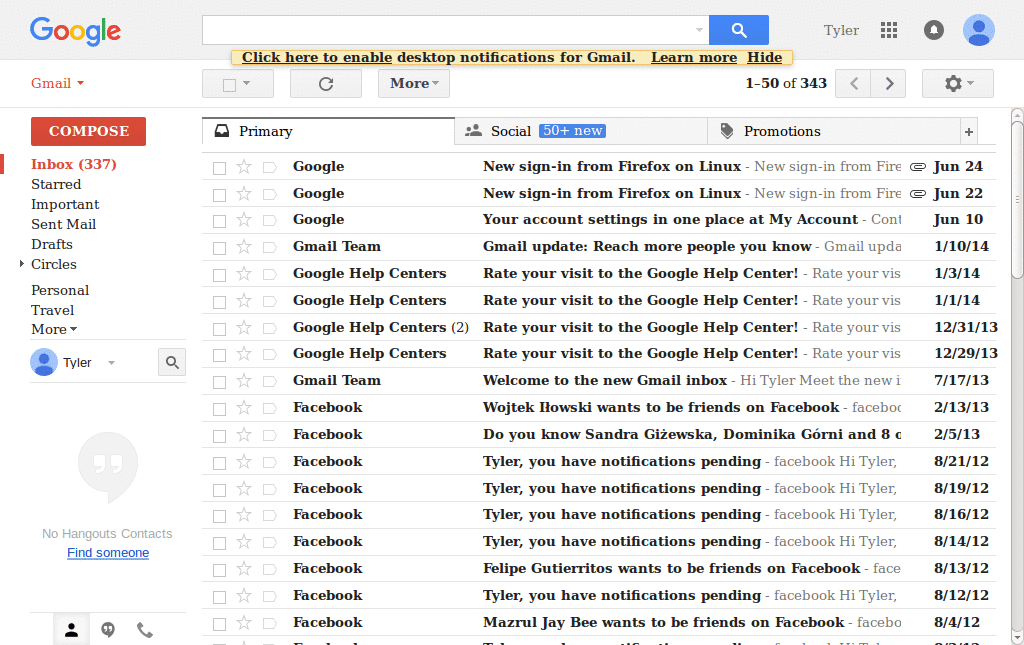Check the Facebook 8/21/12 email
Screen dimensions: 1024x645
pyautogui.click(x=219, y=462)
